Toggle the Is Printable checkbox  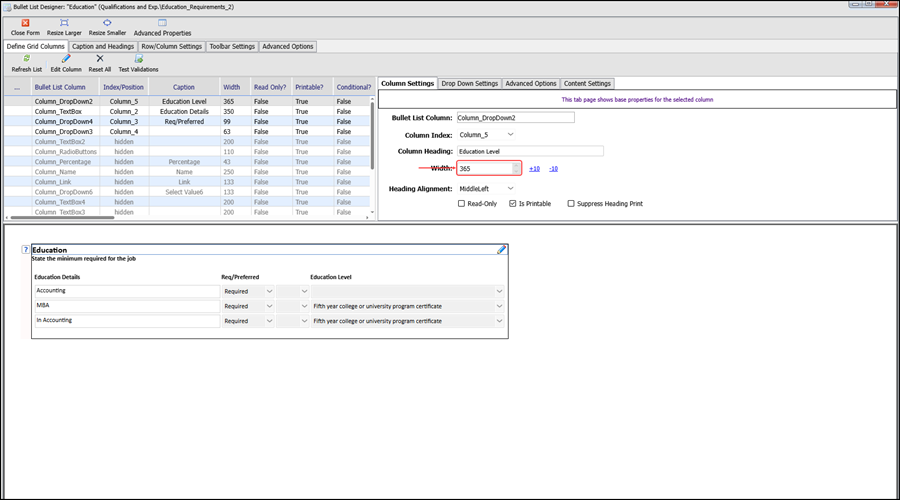(513, 203)
